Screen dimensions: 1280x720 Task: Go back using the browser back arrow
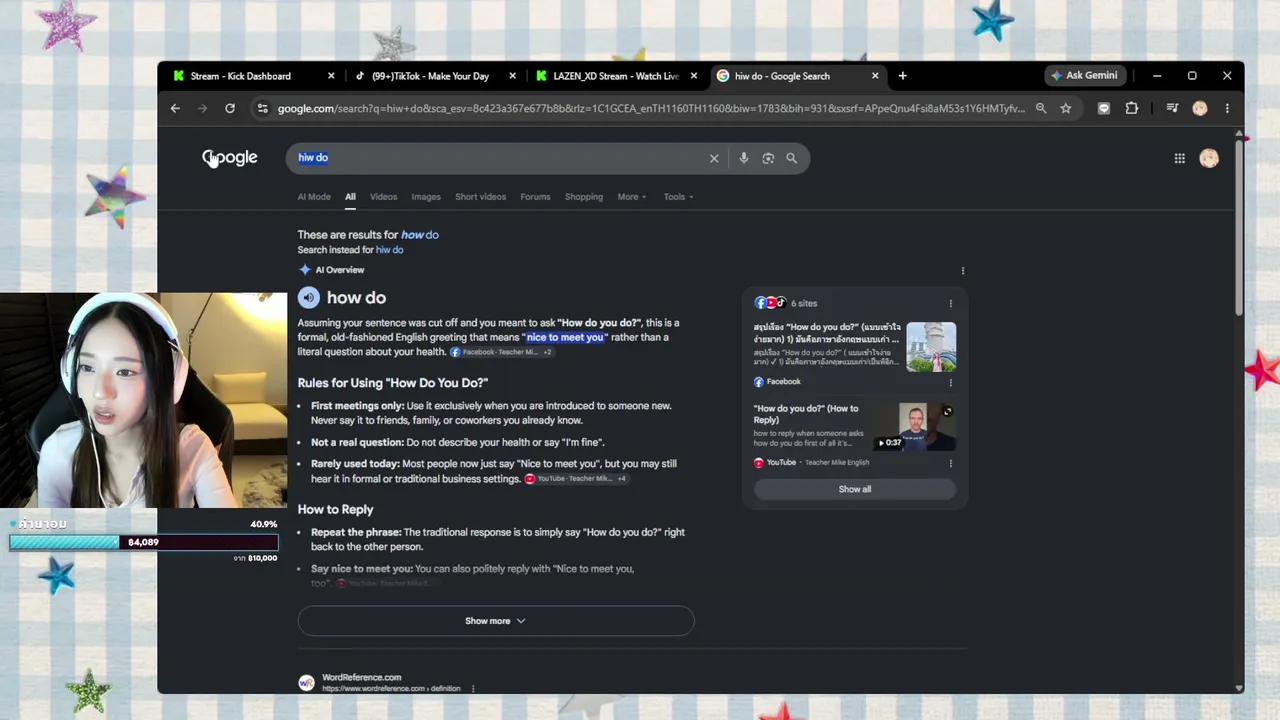coord(175,108)
